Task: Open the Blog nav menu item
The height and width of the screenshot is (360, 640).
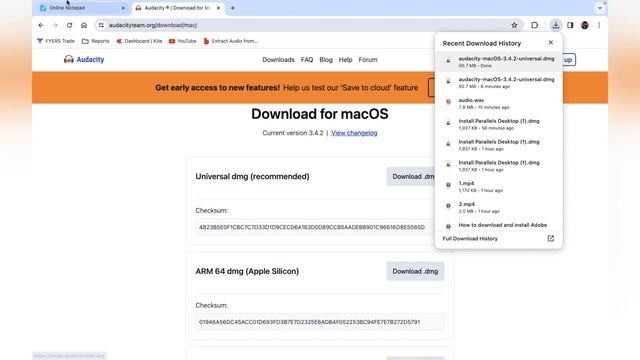Action: point(326,60)
